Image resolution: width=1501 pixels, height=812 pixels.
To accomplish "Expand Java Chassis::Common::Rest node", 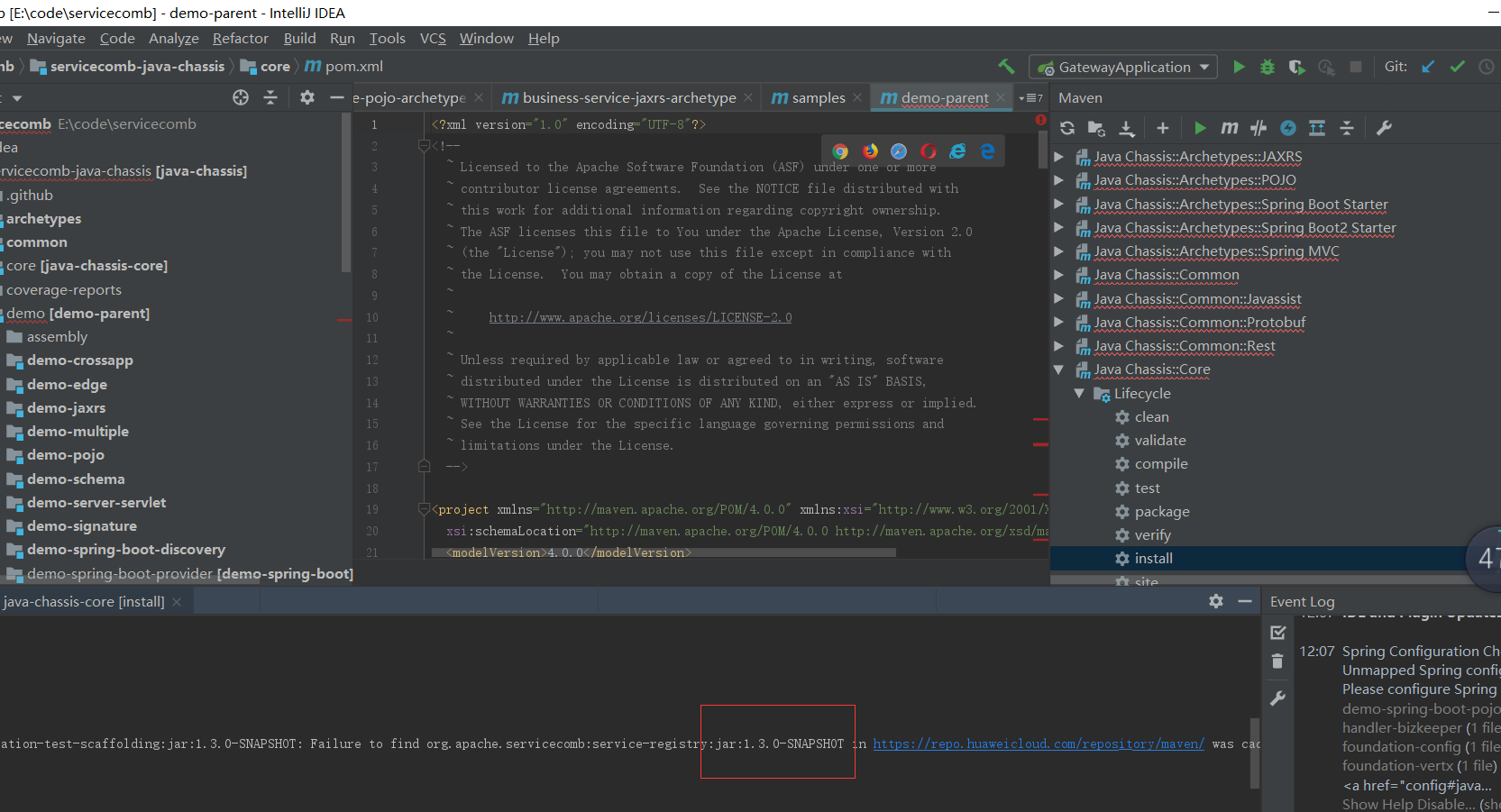I will coord(1059,346).
